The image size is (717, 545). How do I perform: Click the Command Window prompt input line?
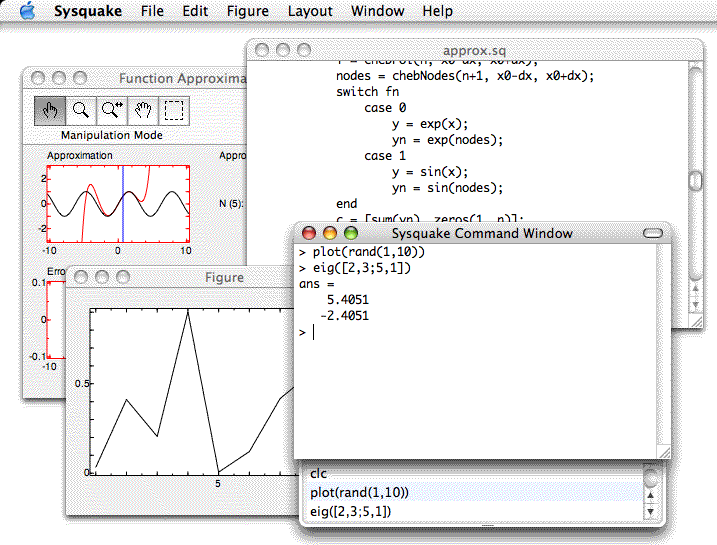pyautogui.click(x=477, y=332)
